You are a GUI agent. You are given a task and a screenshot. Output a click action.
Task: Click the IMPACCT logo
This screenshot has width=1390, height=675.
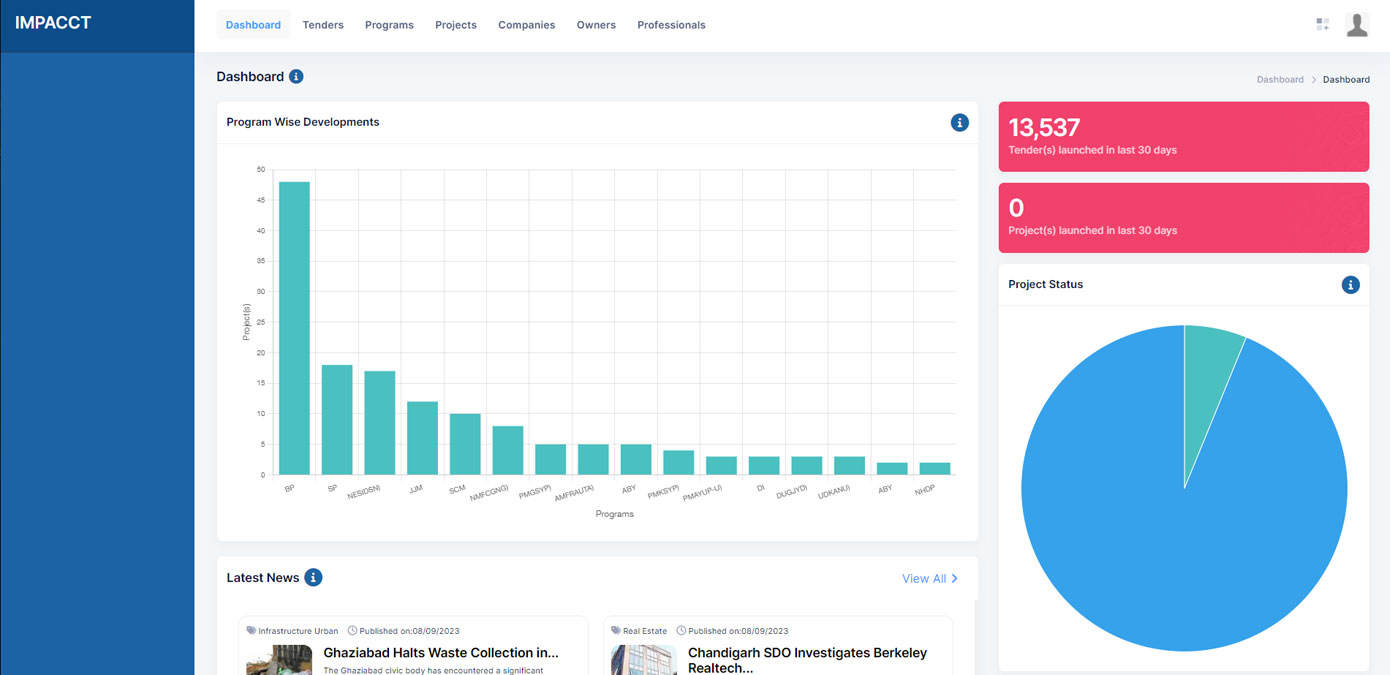(53, 23)
